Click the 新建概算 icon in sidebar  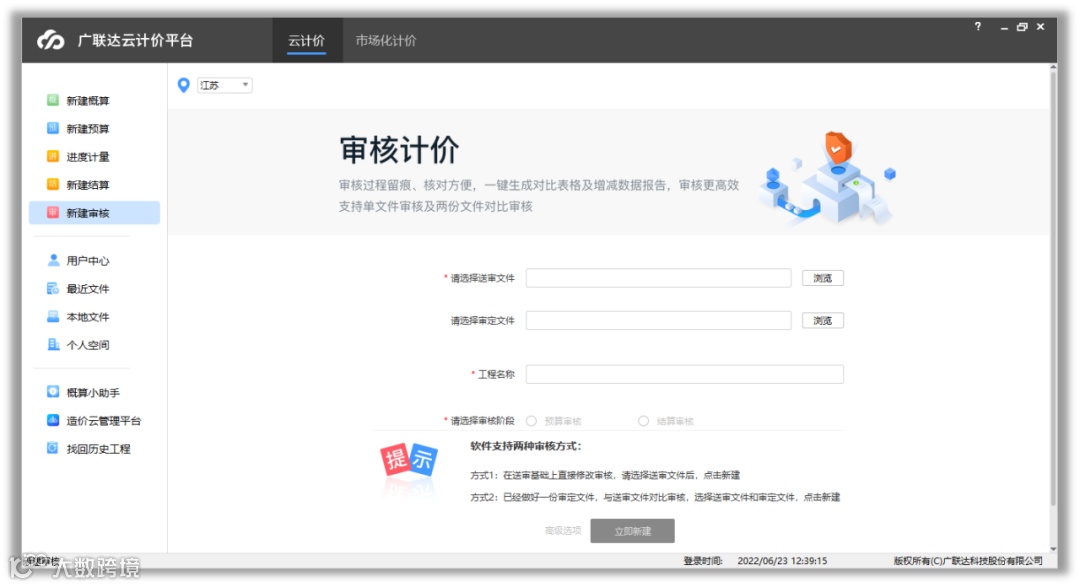tap(52, 100)
